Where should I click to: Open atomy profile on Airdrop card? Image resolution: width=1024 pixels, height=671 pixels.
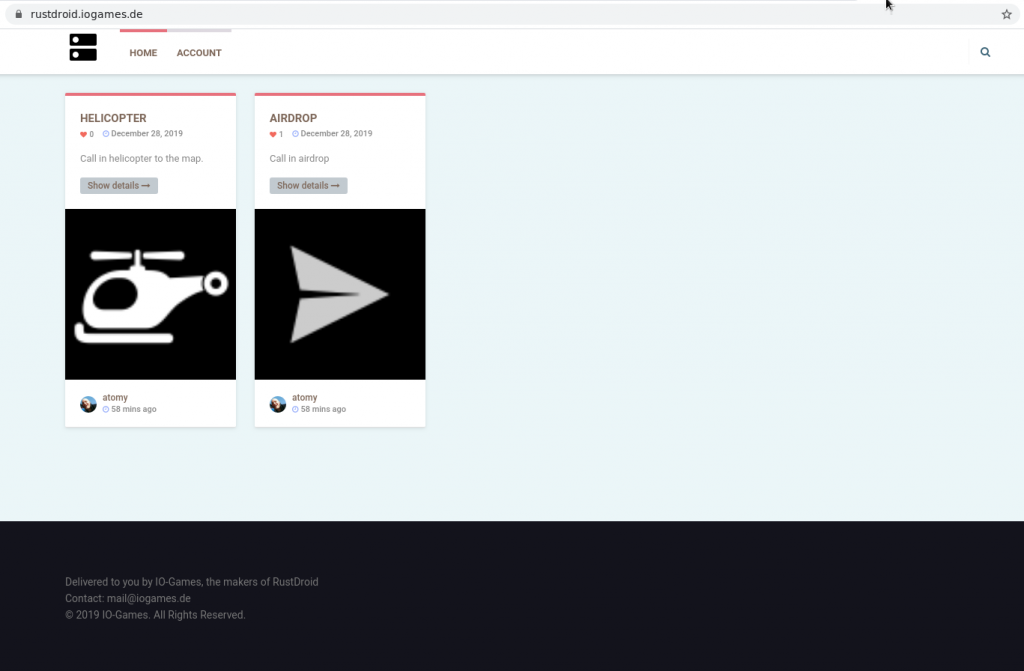[304, 397]
